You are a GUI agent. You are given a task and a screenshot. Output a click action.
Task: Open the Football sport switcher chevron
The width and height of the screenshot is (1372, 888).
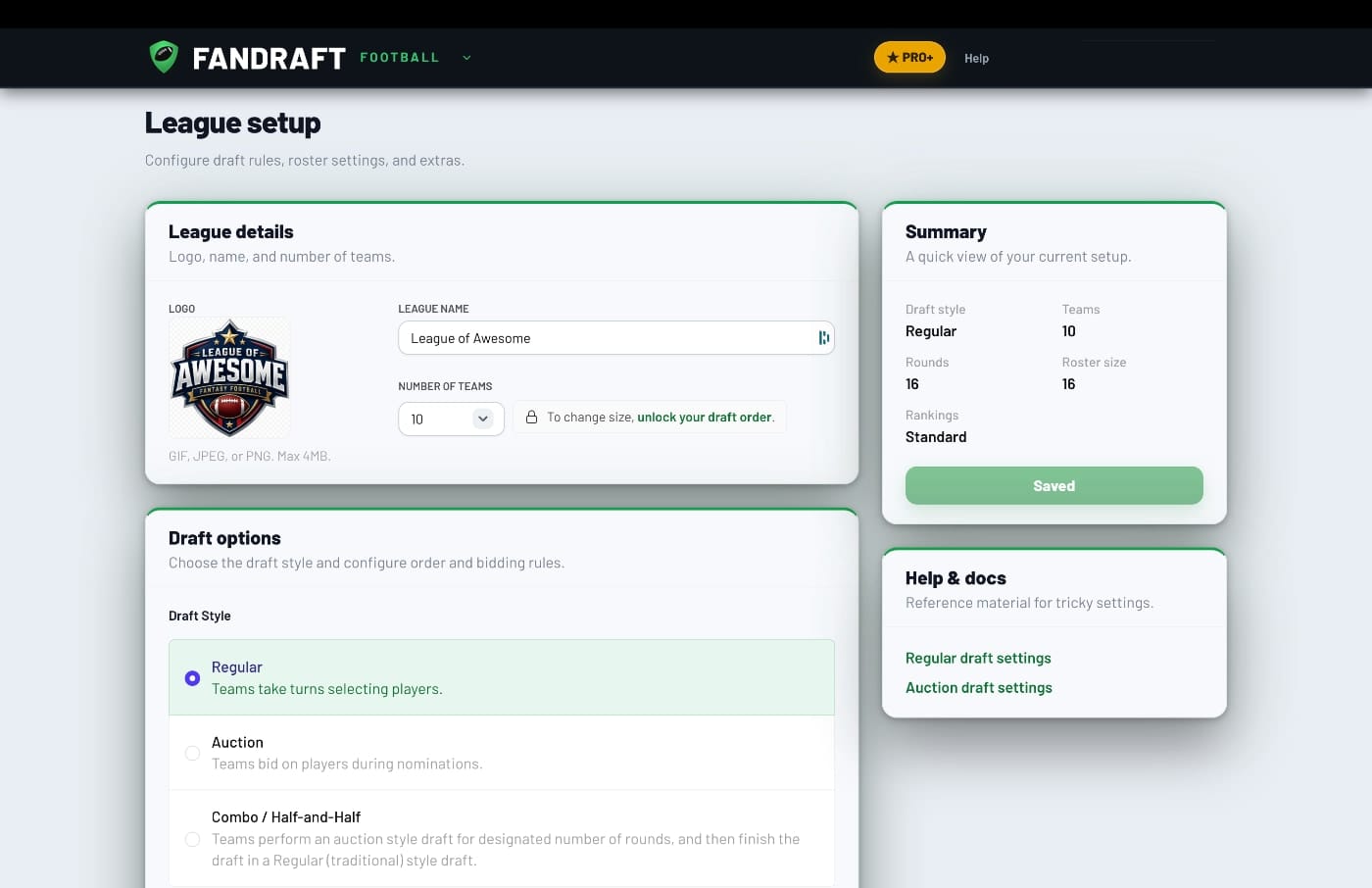(x=466, y=58)
